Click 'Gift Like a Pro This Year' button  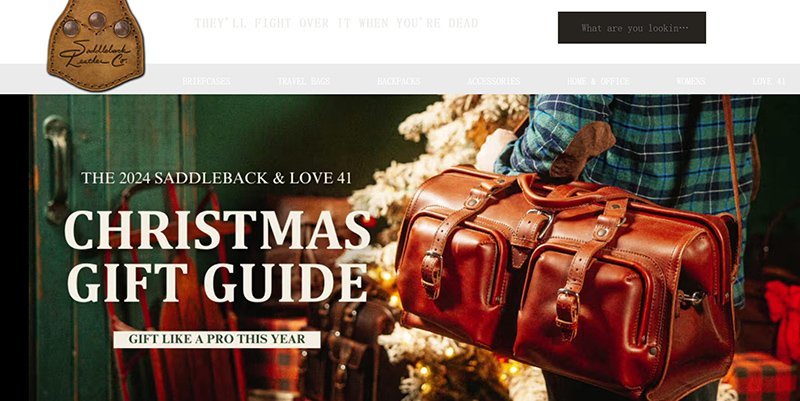coord(217,339)
